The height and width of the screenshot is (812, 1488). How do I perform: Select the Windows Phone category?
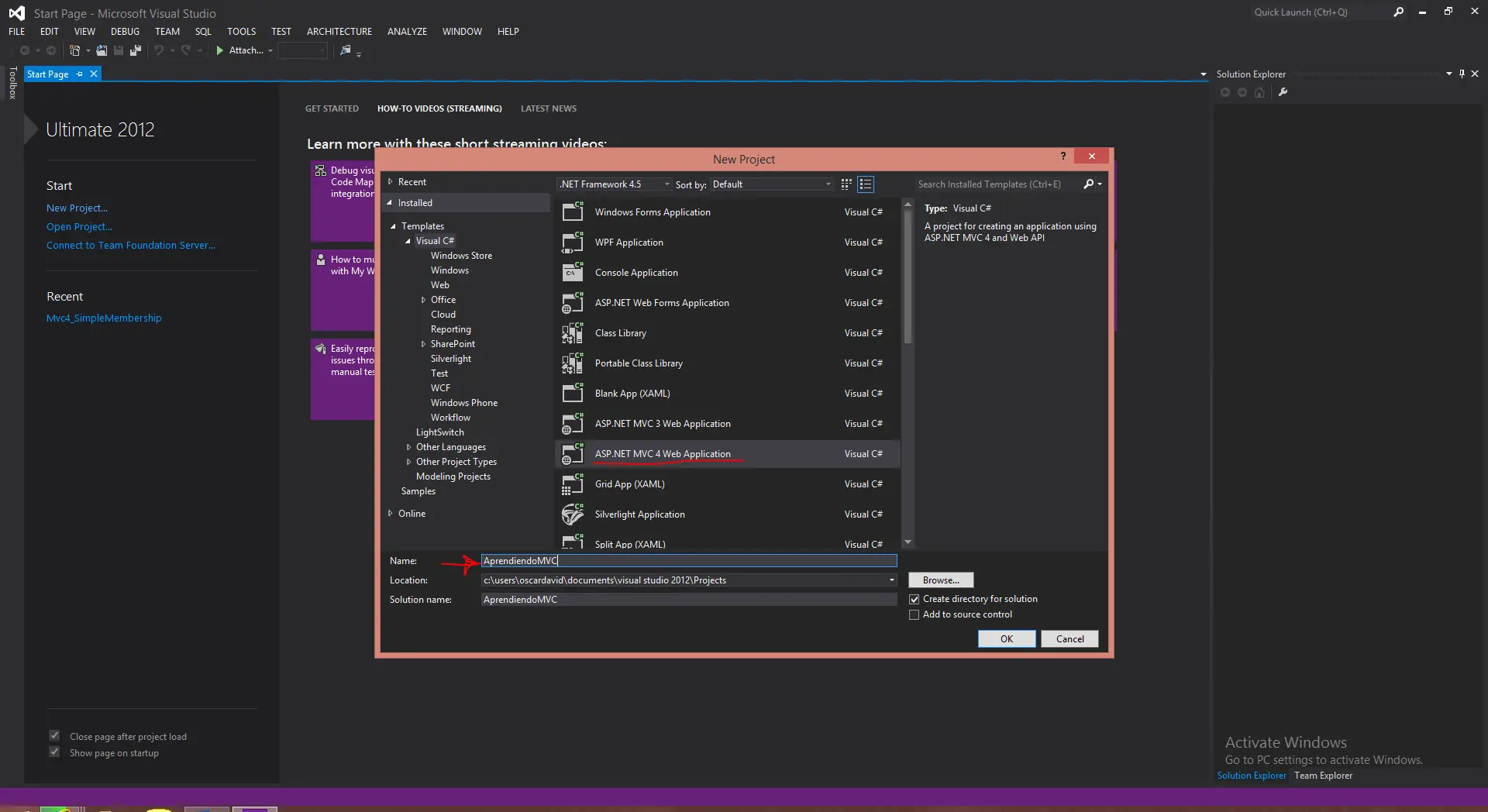(x=464, y=403)
